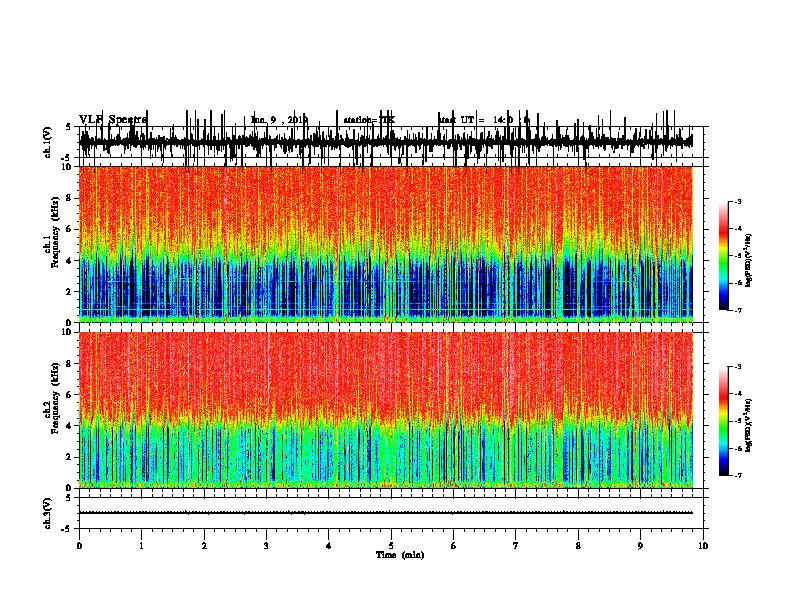Click the ch.1 spectrogram's color scale bar
792x612 pixels.
724,256
